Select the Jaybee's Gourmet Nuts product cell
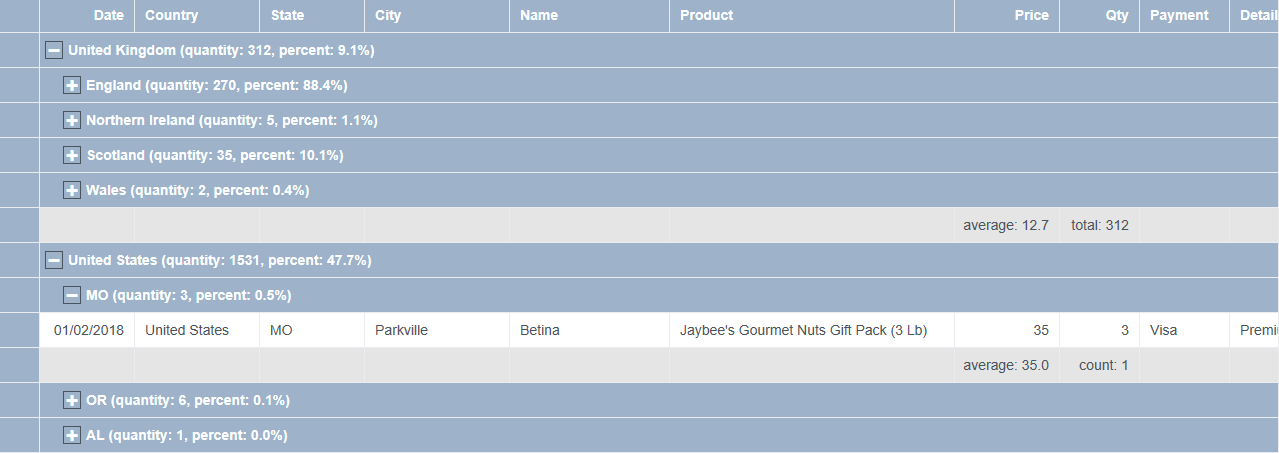Screen dimensions: 1279x453 (x=803, y=330)
